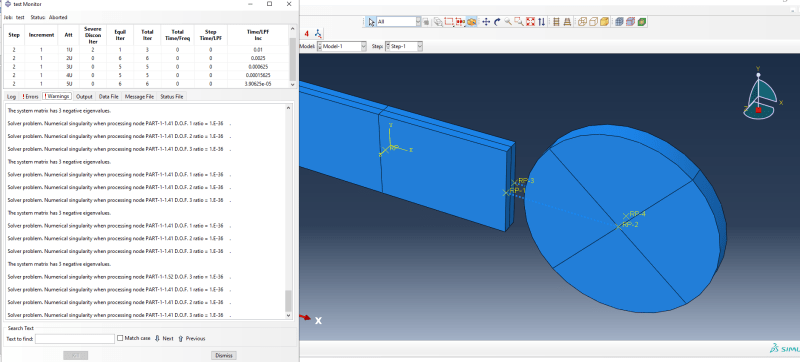
Task: Click the Cycle Views arrows icon
Action: tap(541, 21)
